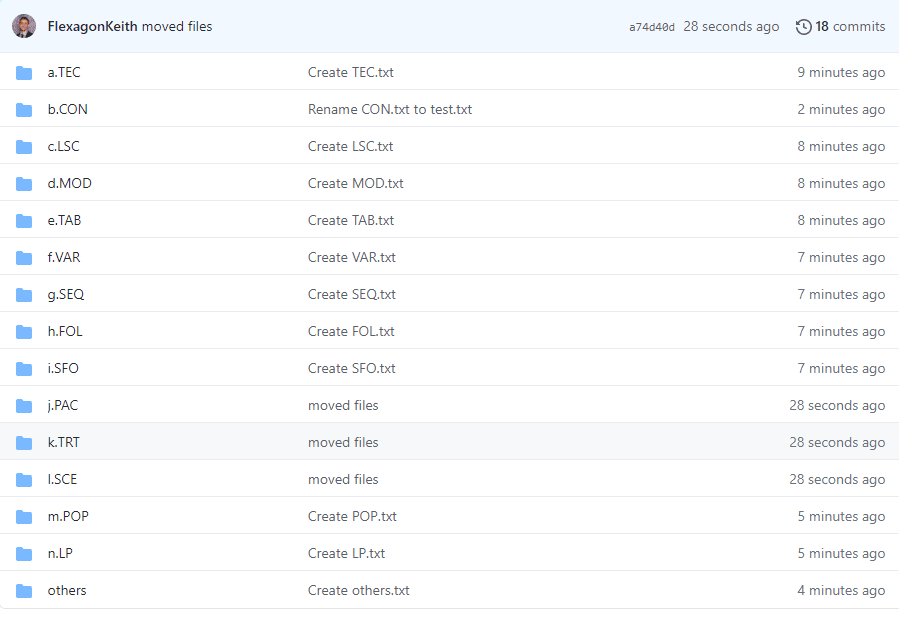
Task: Click '7 minutes ago' in g.SEQ row
Action: 841,294
